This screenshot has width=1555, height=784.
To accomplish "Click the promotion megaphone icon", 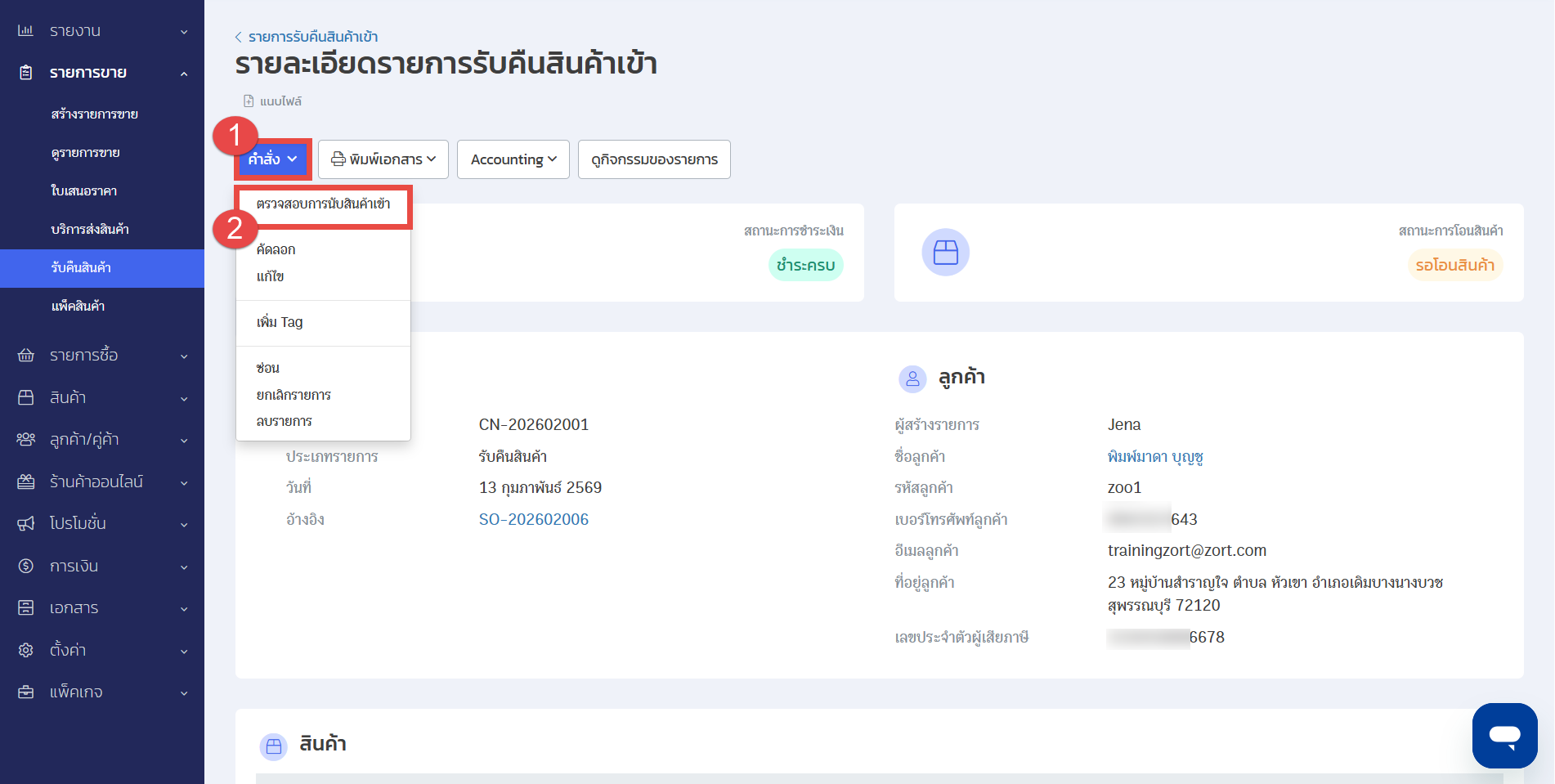I will coord(25,523).
